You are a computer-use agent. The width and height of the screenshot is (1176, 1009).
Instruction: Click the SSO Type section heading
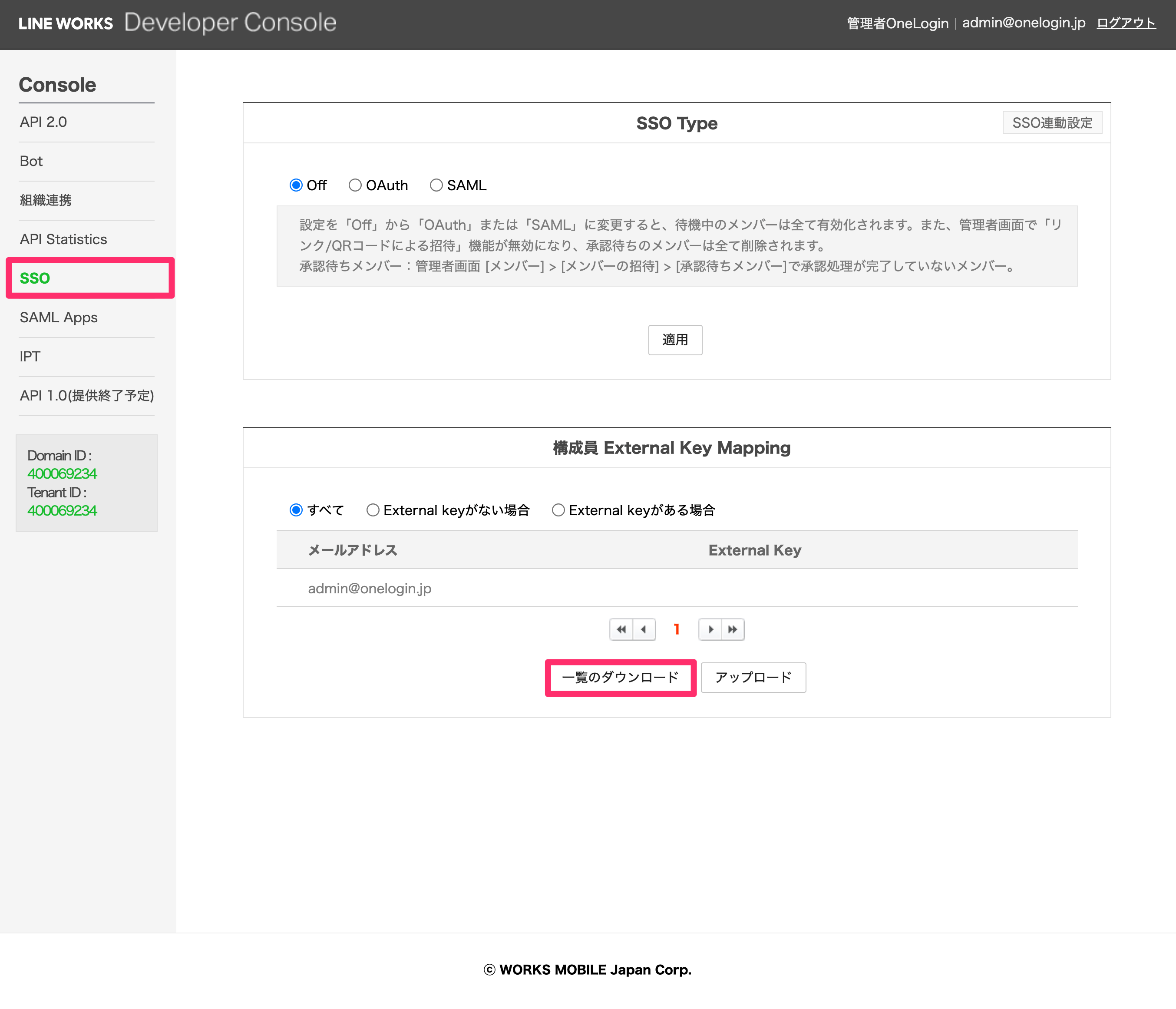click(x=677, y=123)
